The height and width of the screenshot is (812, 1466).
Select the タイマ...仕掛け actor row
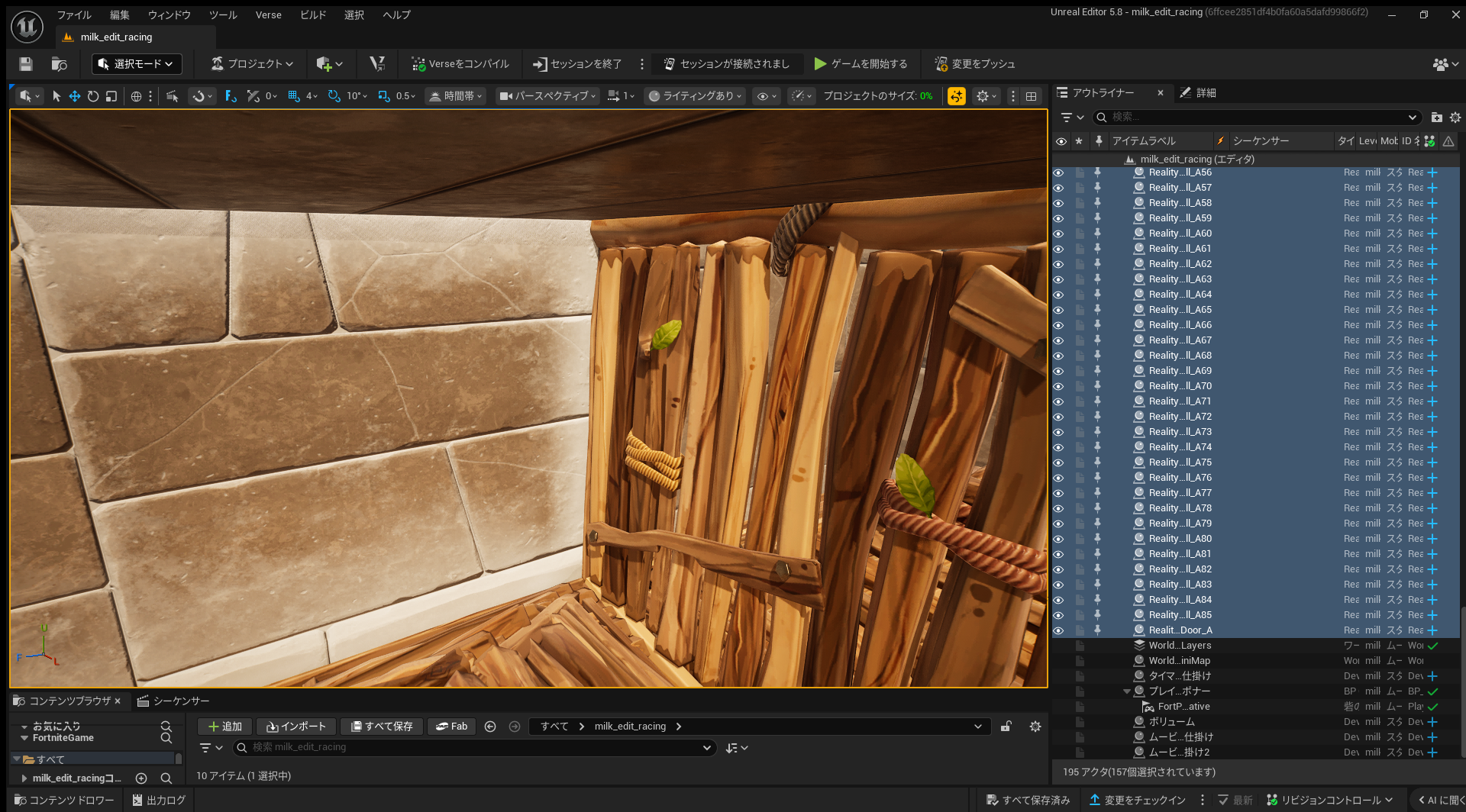[x=1256, y=676]
